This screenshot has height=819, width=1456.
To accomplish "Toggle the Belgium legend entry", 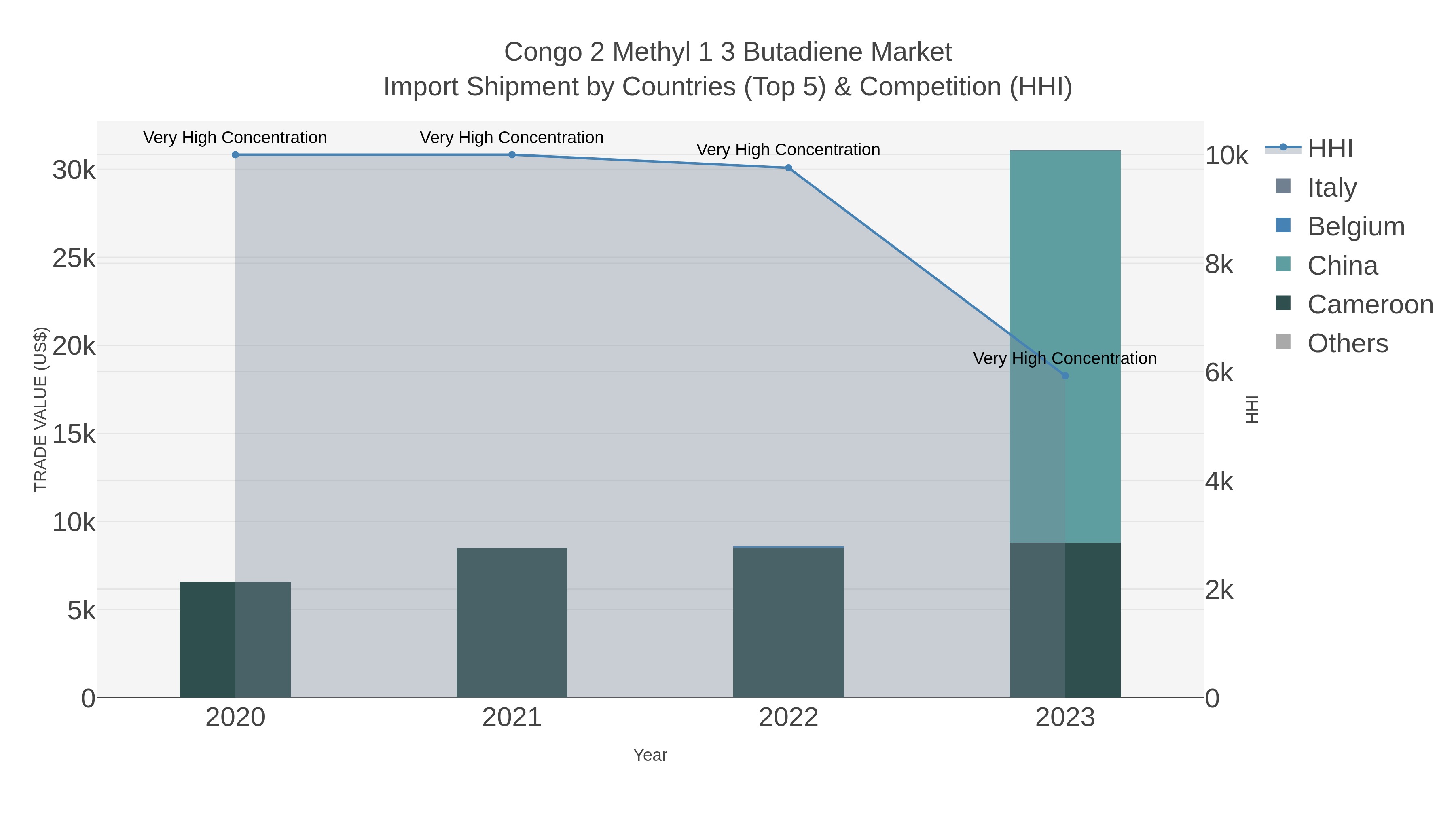I will click(x=1340, y=226).
